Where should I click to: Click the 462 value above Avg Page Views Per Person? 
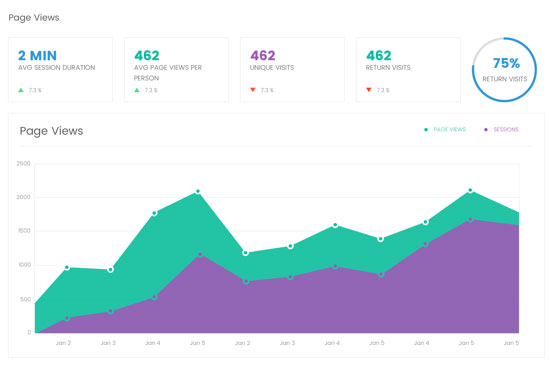pyautogui.click(x=147, y=55)
